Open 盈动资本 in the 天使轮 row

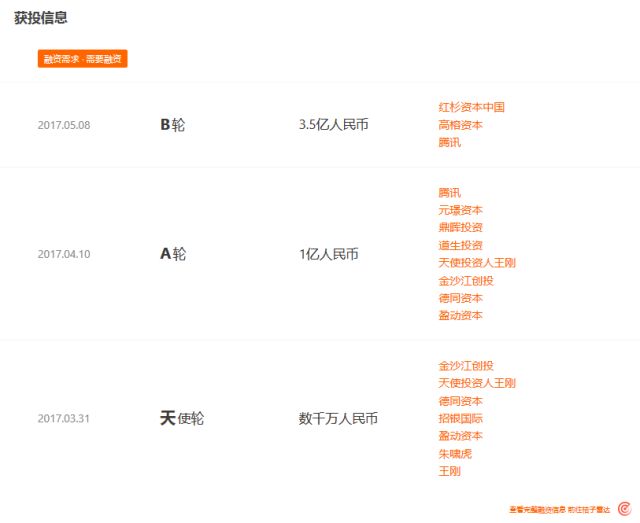point(460,436)
